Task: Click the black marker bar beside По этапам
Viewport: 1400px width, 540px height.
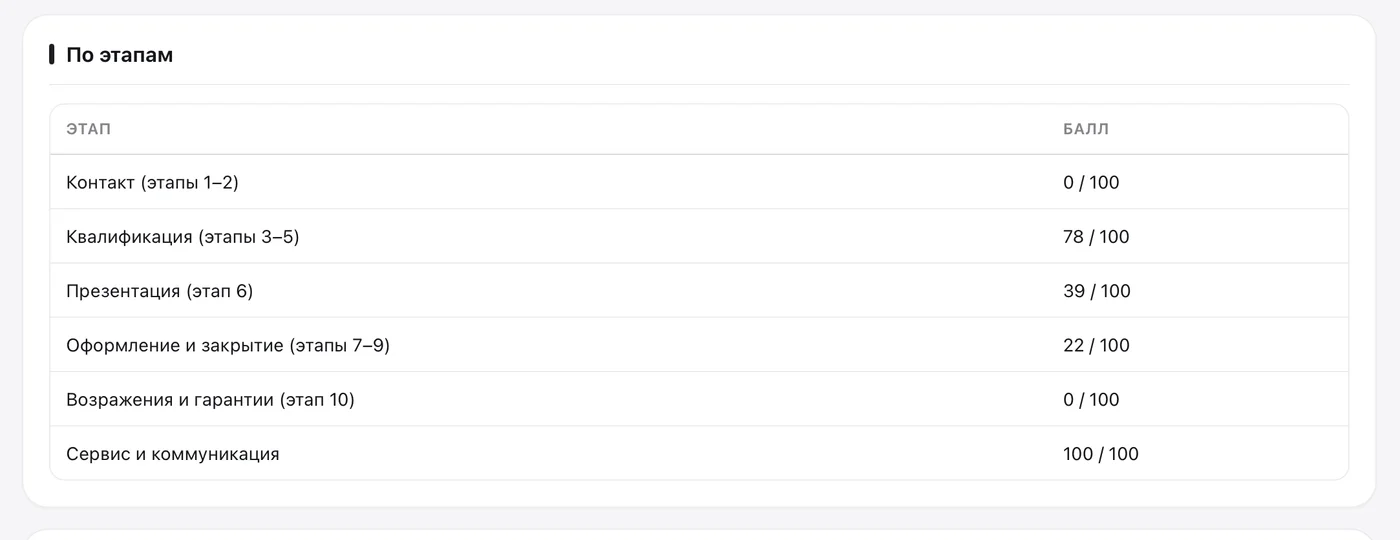Action: pos(52,55)
